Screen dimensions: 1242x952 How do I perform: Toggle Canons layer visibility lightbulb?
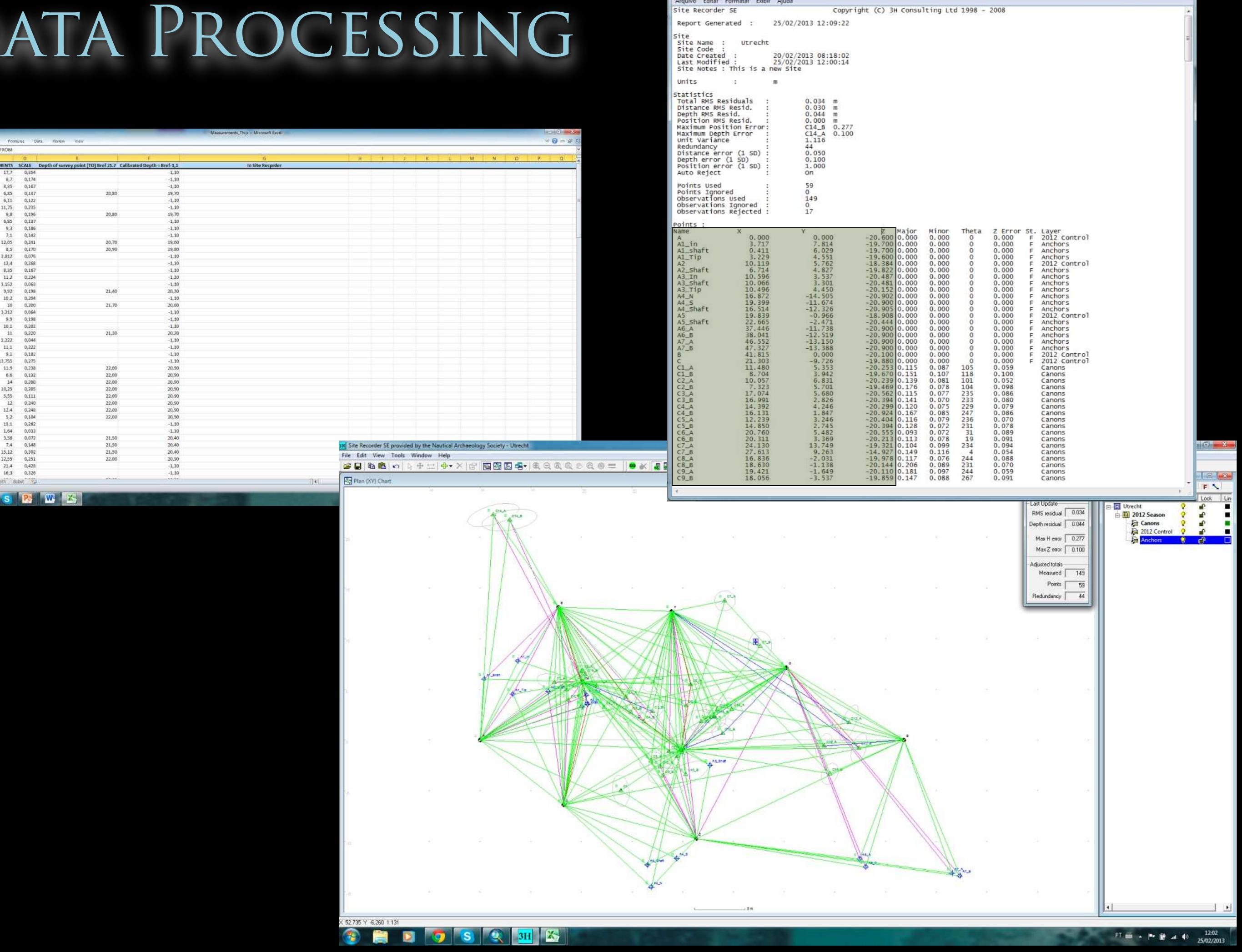(x=1182, y=523)
